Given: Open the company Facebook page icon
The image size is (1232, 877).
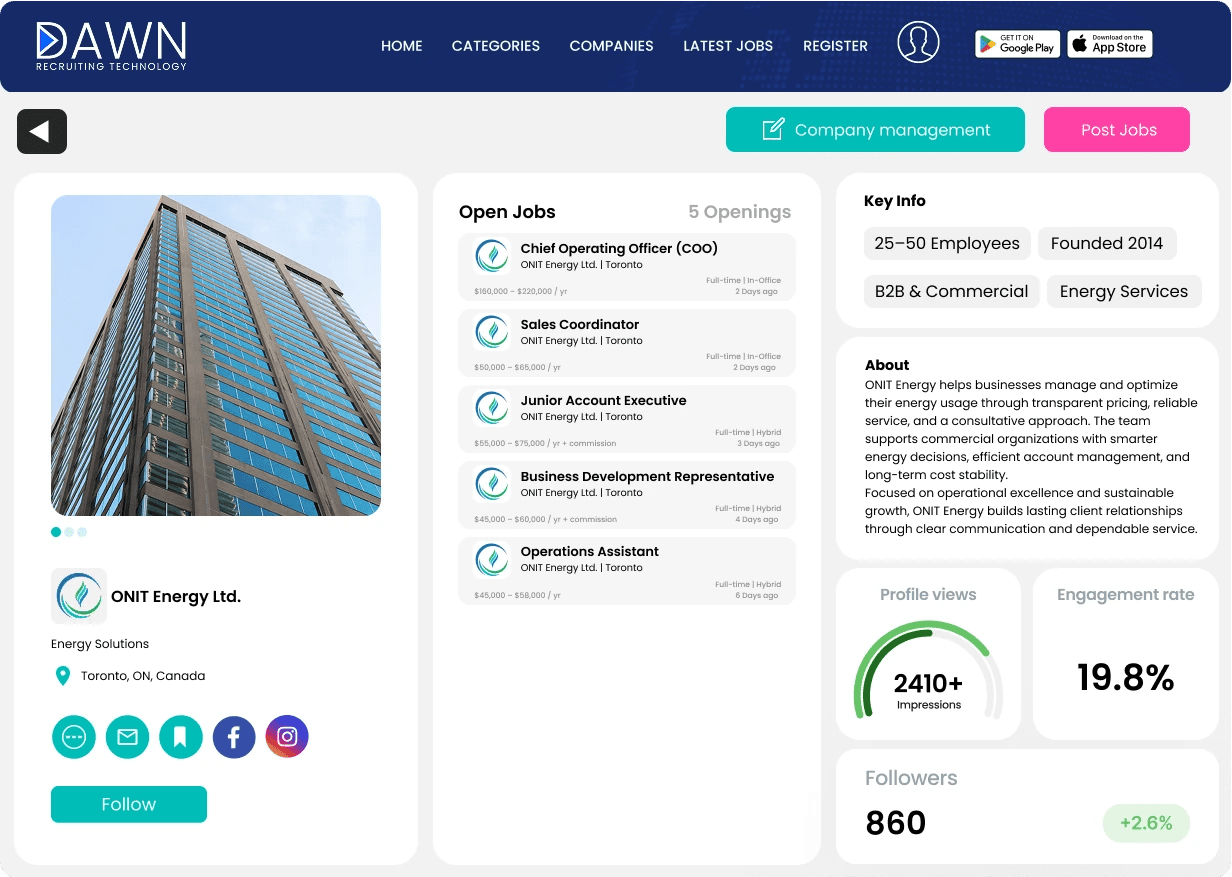Looking at the screenshot, I should tap(234, 737).
